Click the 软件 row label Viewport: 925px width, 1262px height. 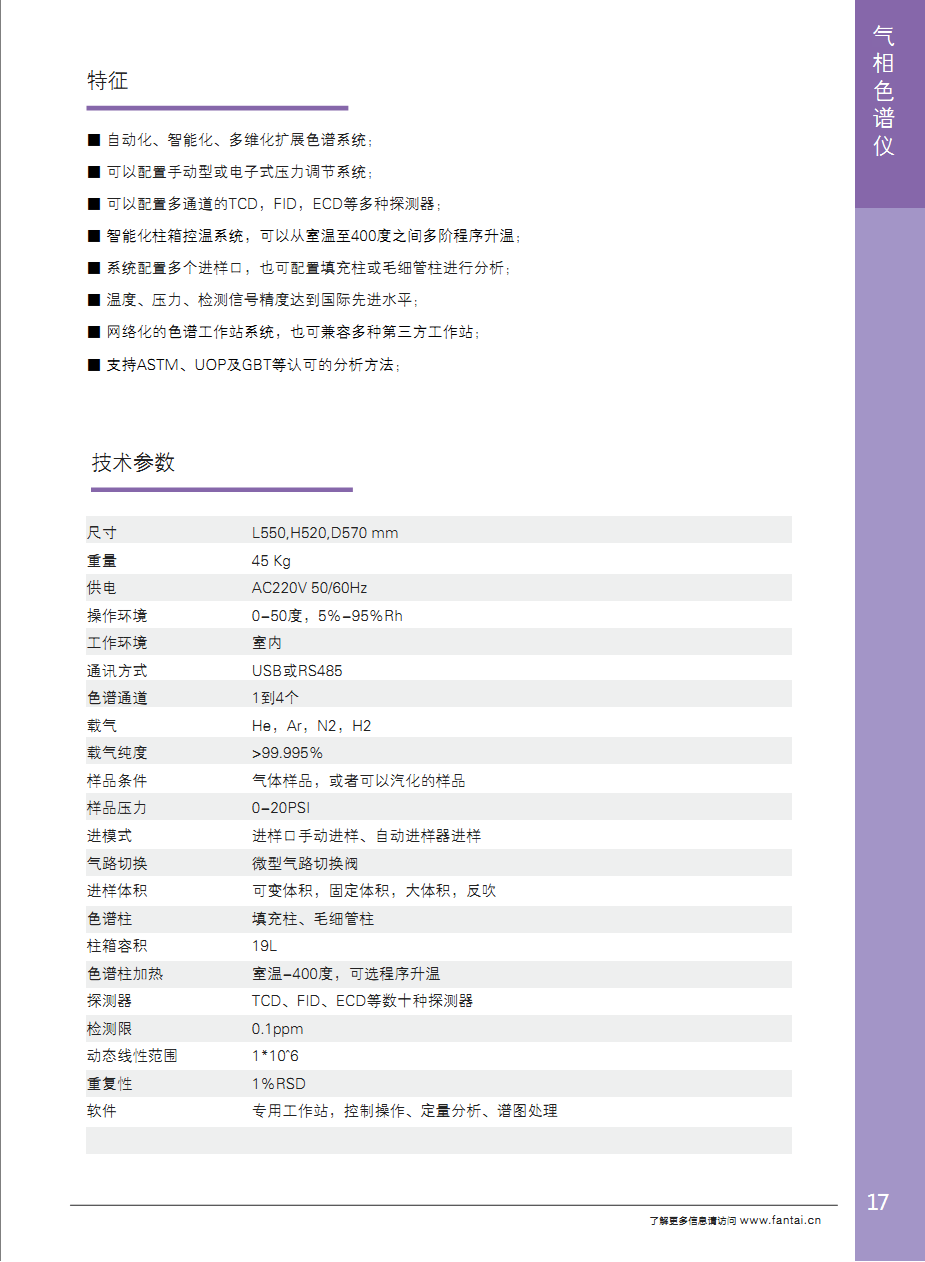click(102, 1111)
